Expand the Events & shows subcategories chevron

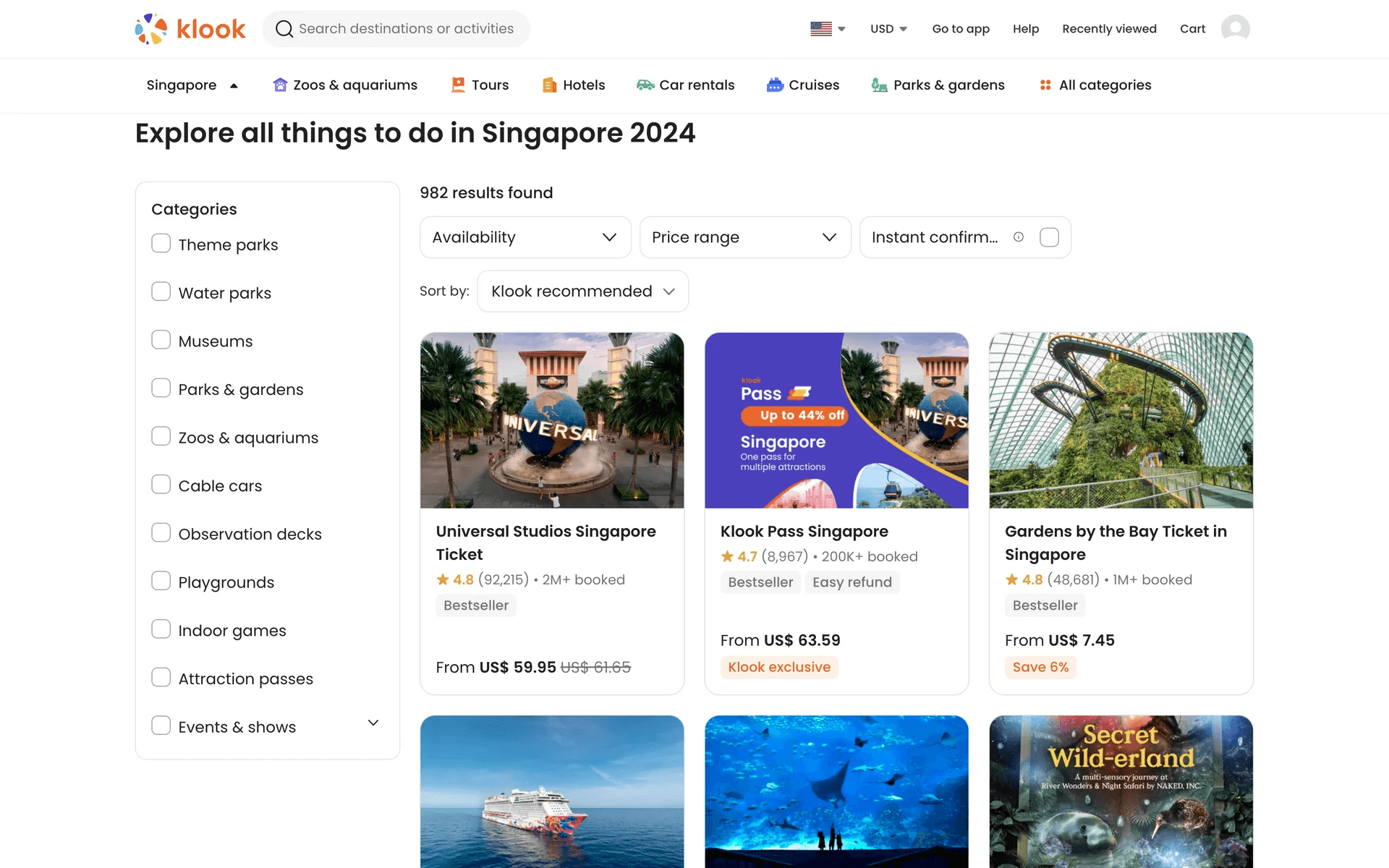pos(373,723)
